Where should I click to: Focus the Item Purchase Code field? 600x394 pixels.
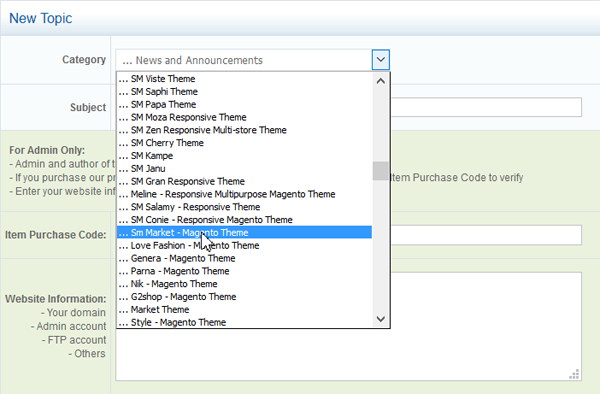486,235
